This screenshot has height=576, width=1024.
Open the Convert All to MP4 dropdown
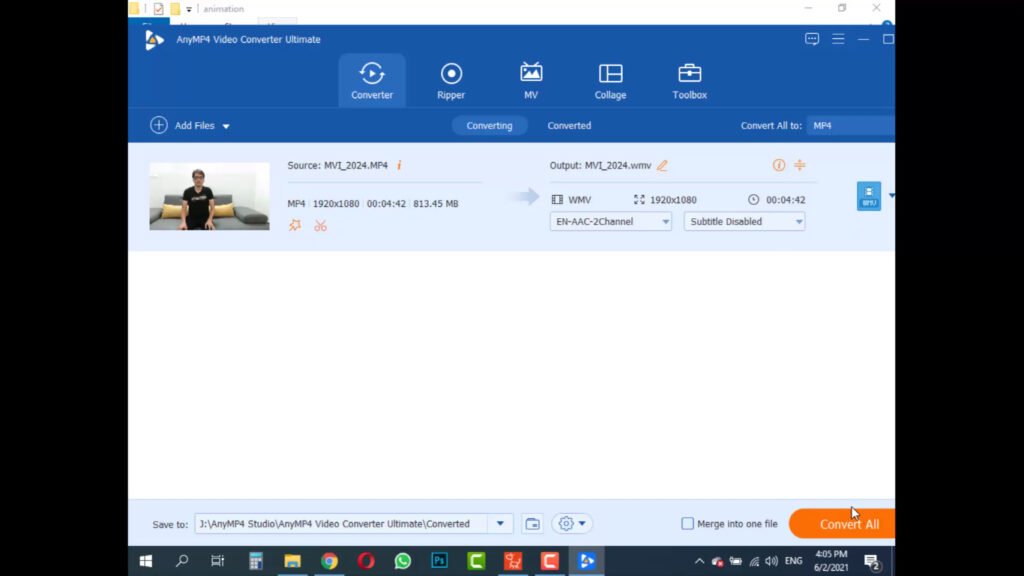click(850, 125)
